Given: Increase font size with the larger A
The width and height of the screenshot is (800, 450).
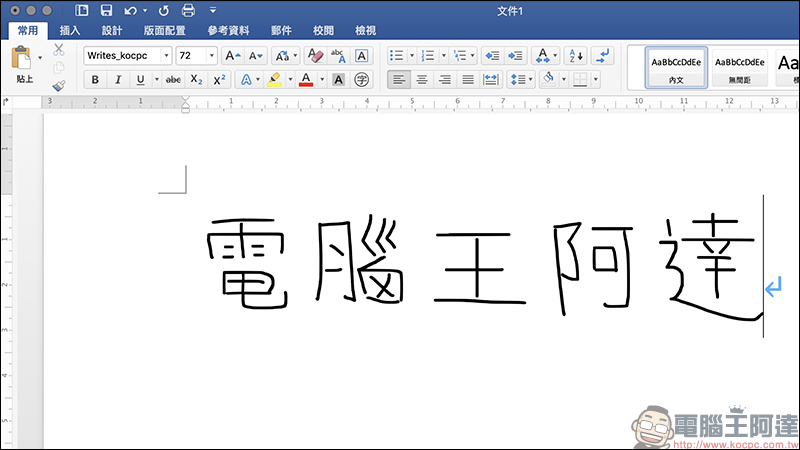Looking at the screenshot, I should tap(233, 56).
